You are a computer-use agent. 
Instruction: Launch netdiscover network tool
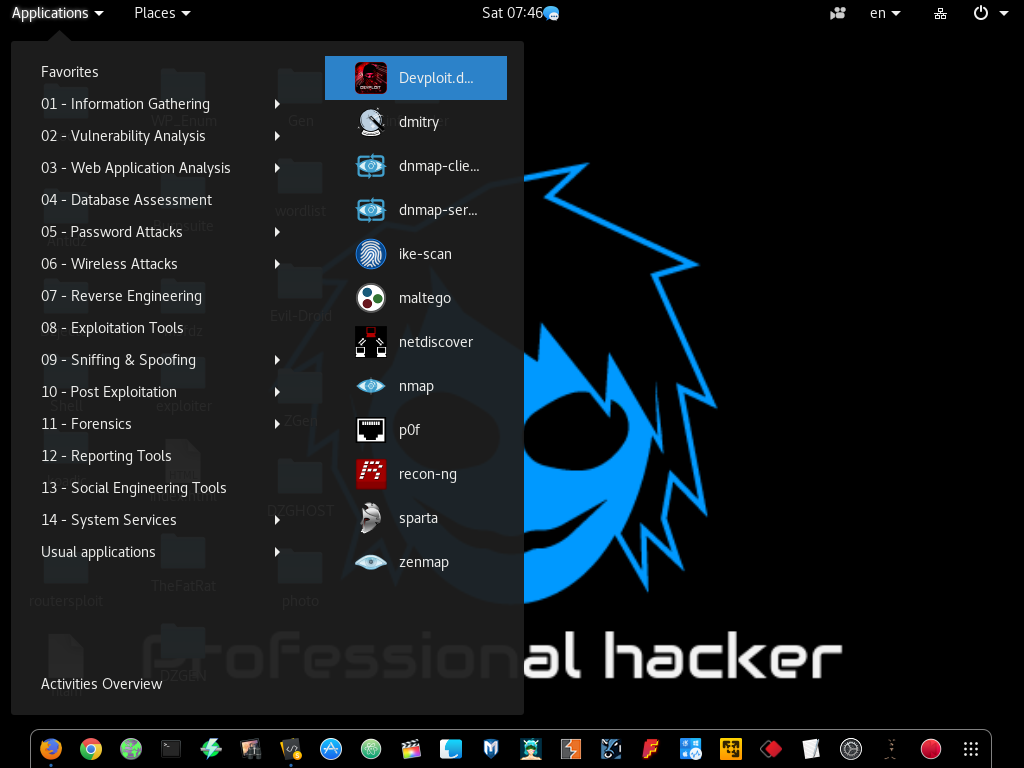click(x=415, y=342)
